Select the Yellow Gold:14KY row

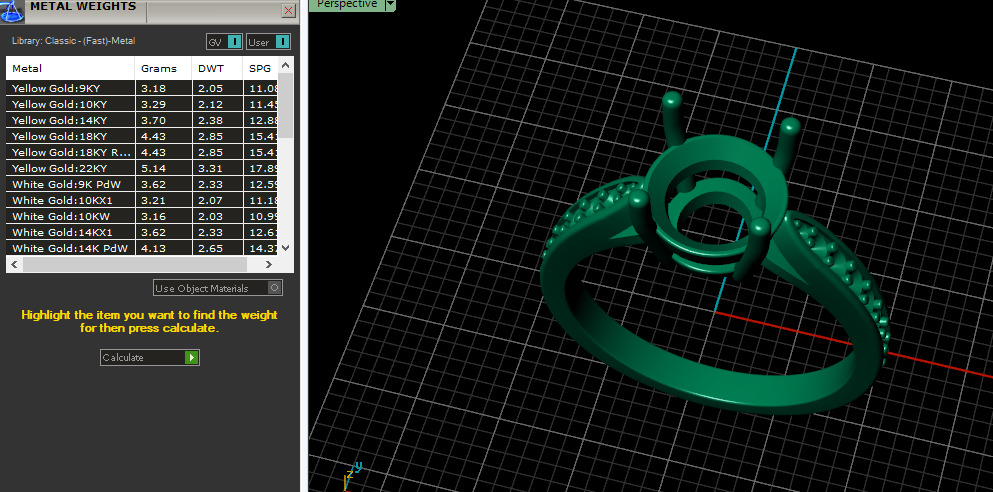(x=142, y=120)
